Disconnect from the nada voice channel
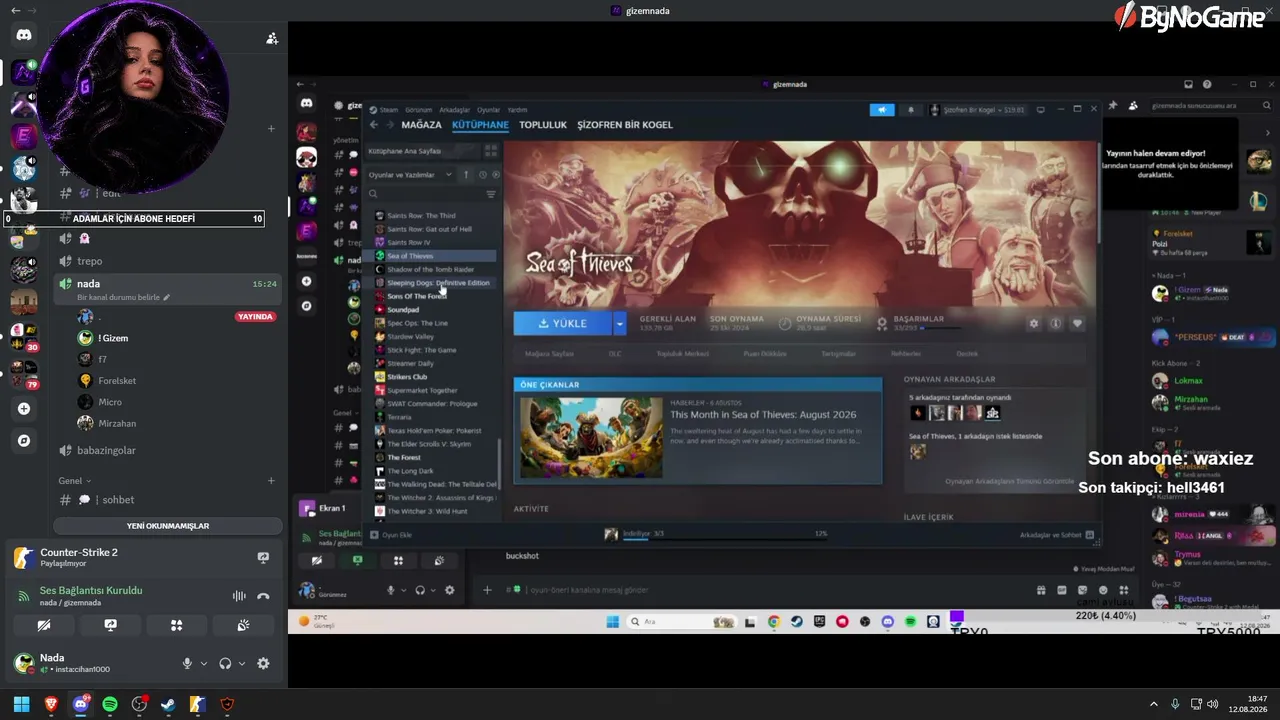Image resolution: width=1280 pixels, height=720 pixels. pos(263,596)
